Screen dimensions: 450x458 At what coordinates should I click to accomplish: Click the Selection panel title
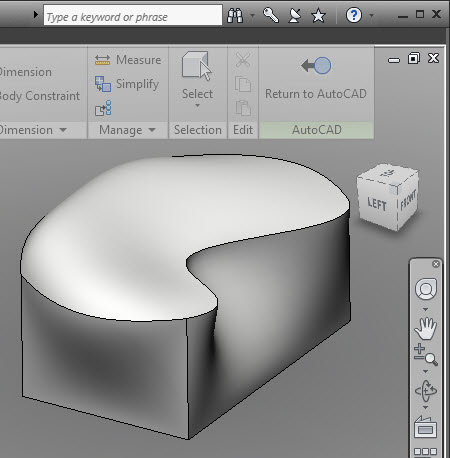198,130
